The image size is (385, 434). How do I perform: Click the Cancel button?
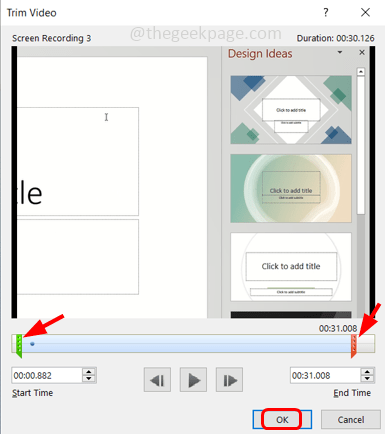[x=351, y=420]
